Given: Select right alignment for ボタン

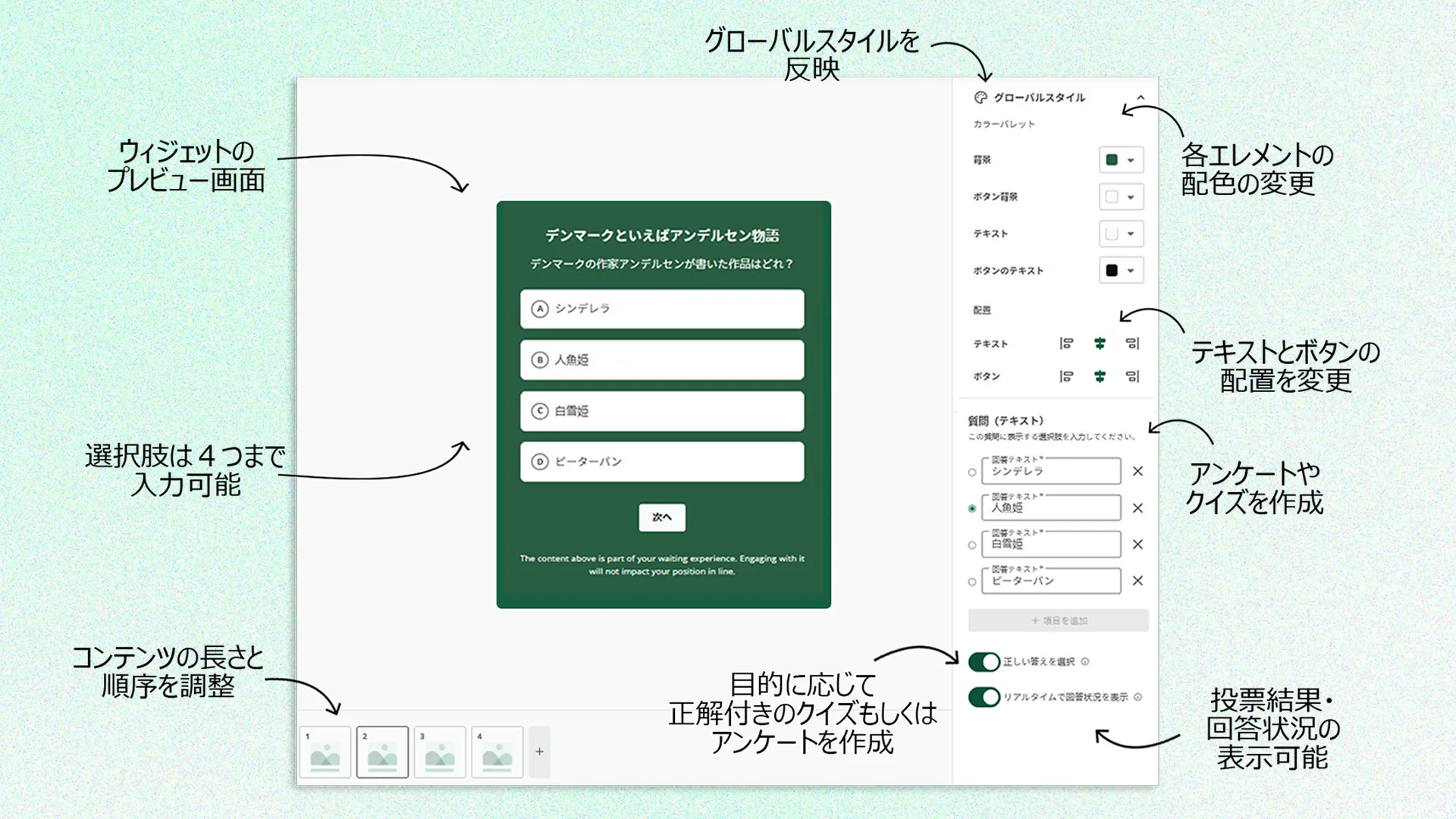Looking at the screenshot, I should [1131, 375].
